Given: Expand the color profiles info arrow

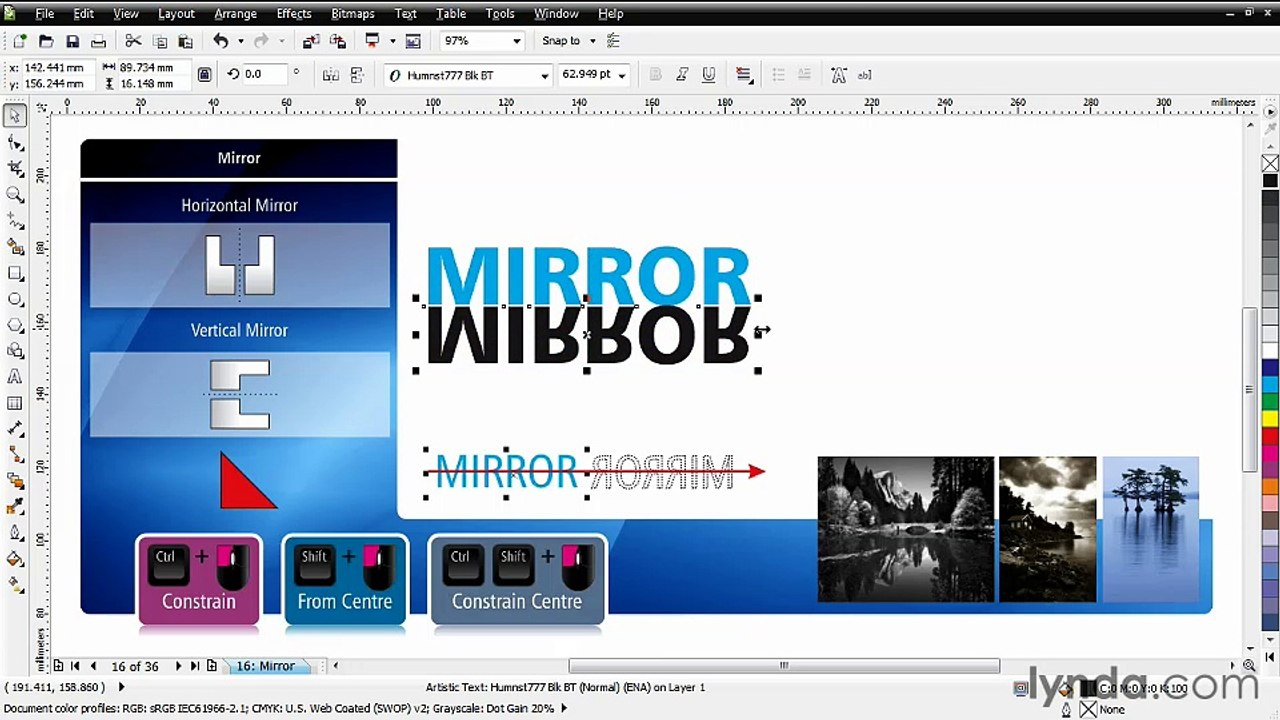Looking at the screenshot, I should (x=563, y=708).
